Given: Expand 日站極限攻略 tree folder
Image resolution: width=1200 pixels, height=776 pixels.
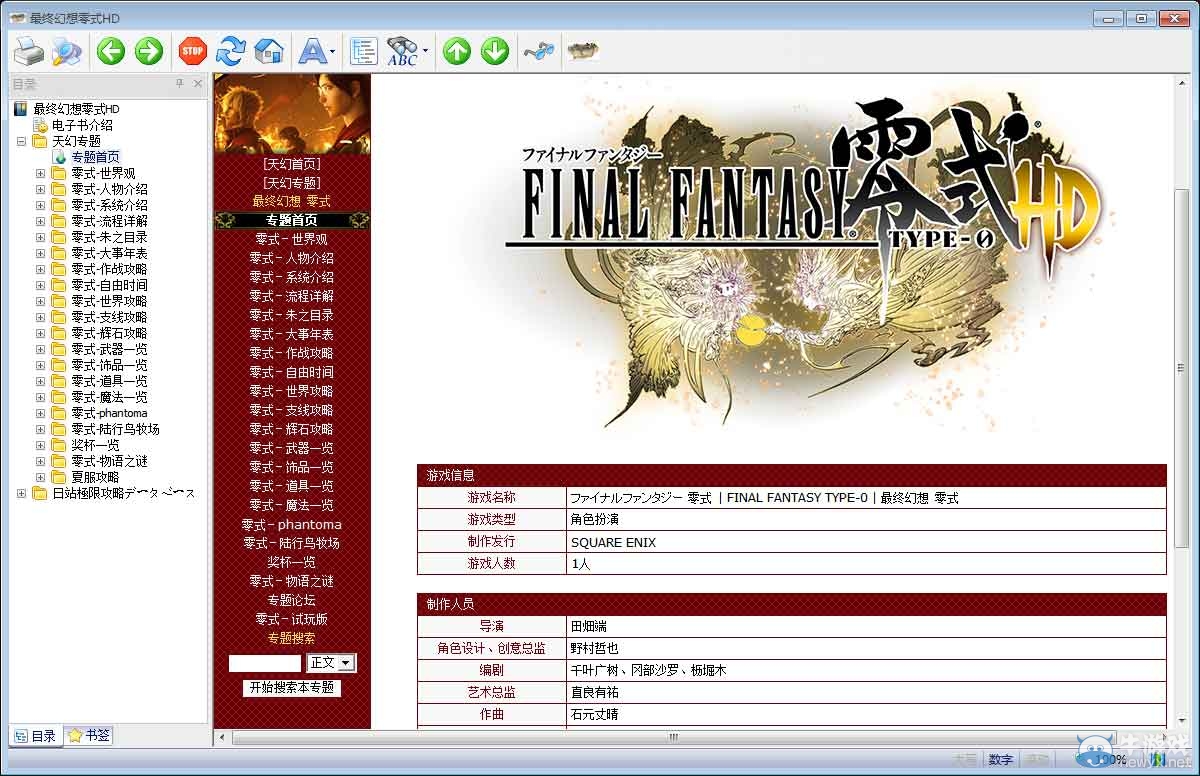Looking at the screenshot, I should pos(21,493).
